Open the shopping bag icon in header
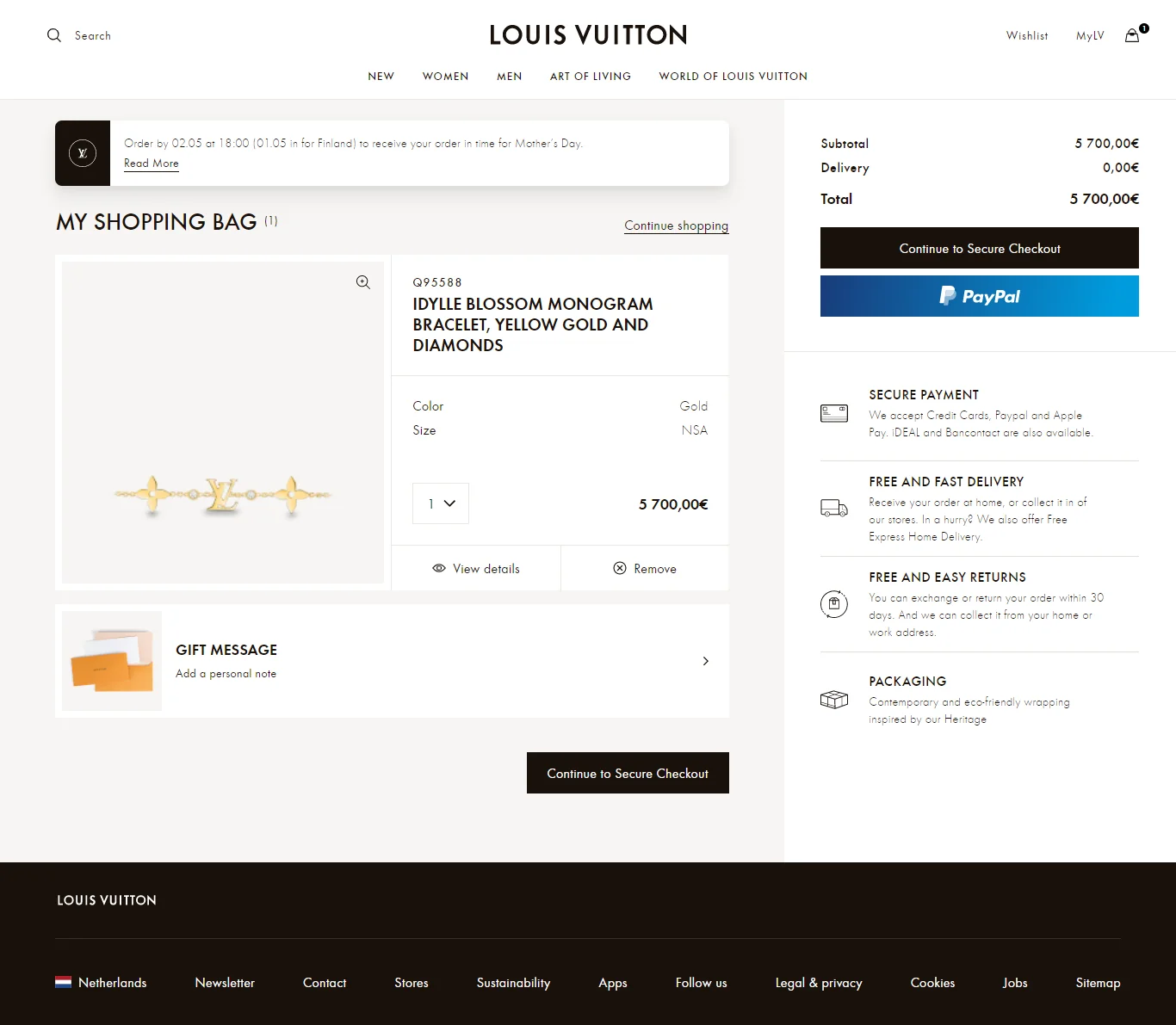The height and width of the screenshot is (1025, 1176). tap(1133, 35)
